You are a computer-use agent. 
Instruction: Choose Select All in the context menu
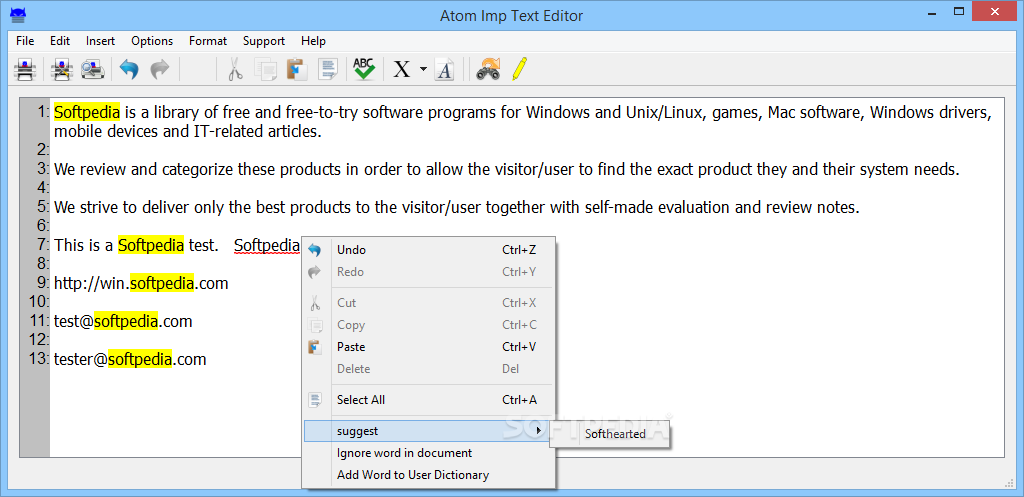pos(428,400)
